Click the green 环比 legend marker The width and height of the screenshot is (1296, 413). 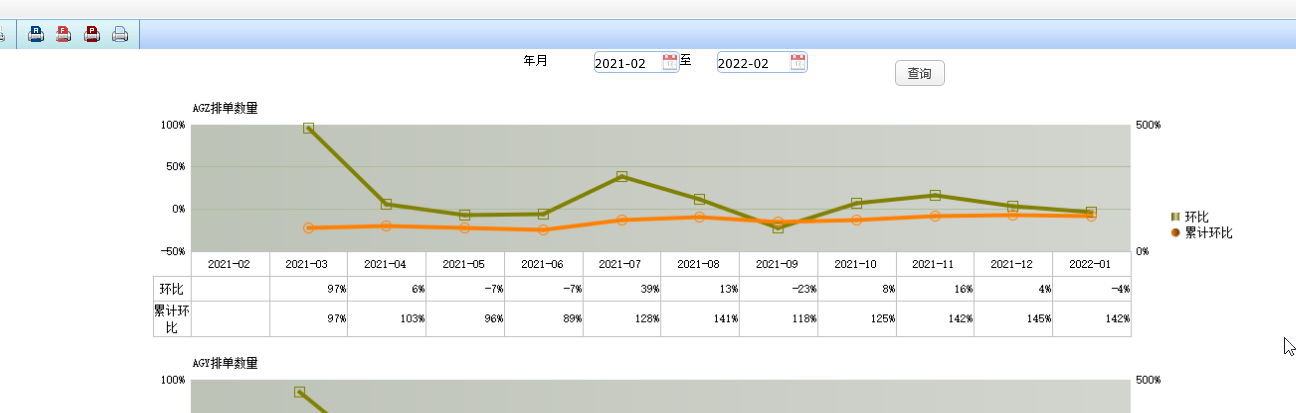(1176, 216)
